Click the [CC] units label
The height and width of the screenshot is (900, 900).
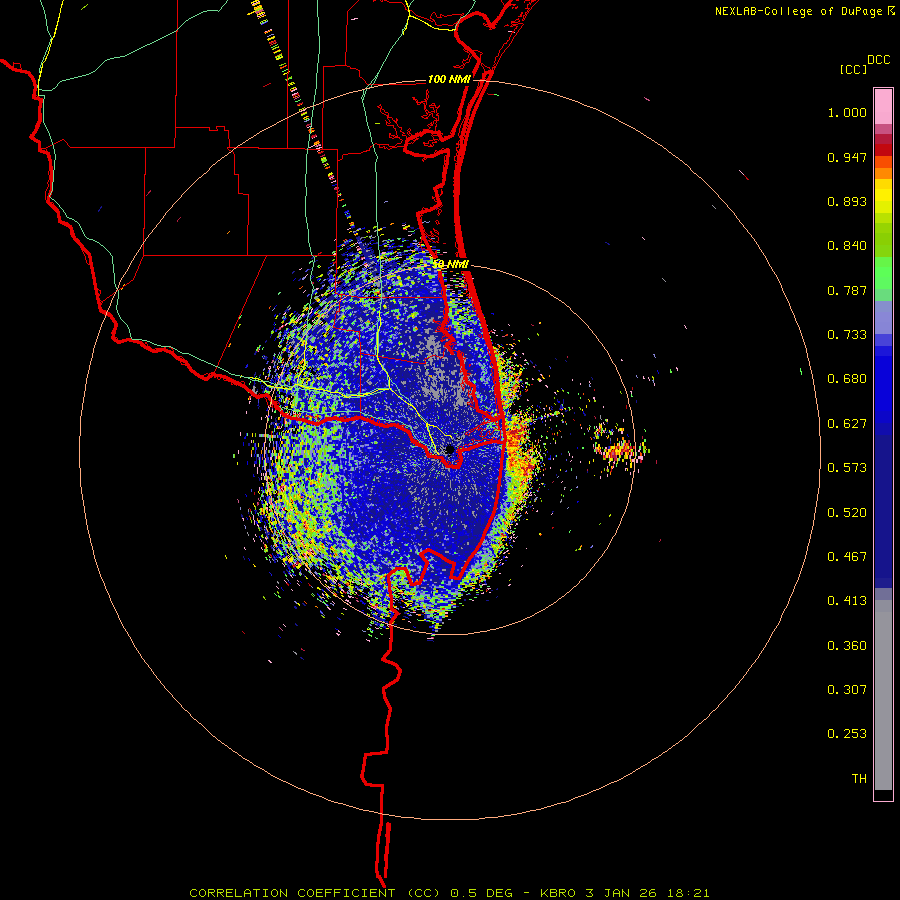[853, 69]
